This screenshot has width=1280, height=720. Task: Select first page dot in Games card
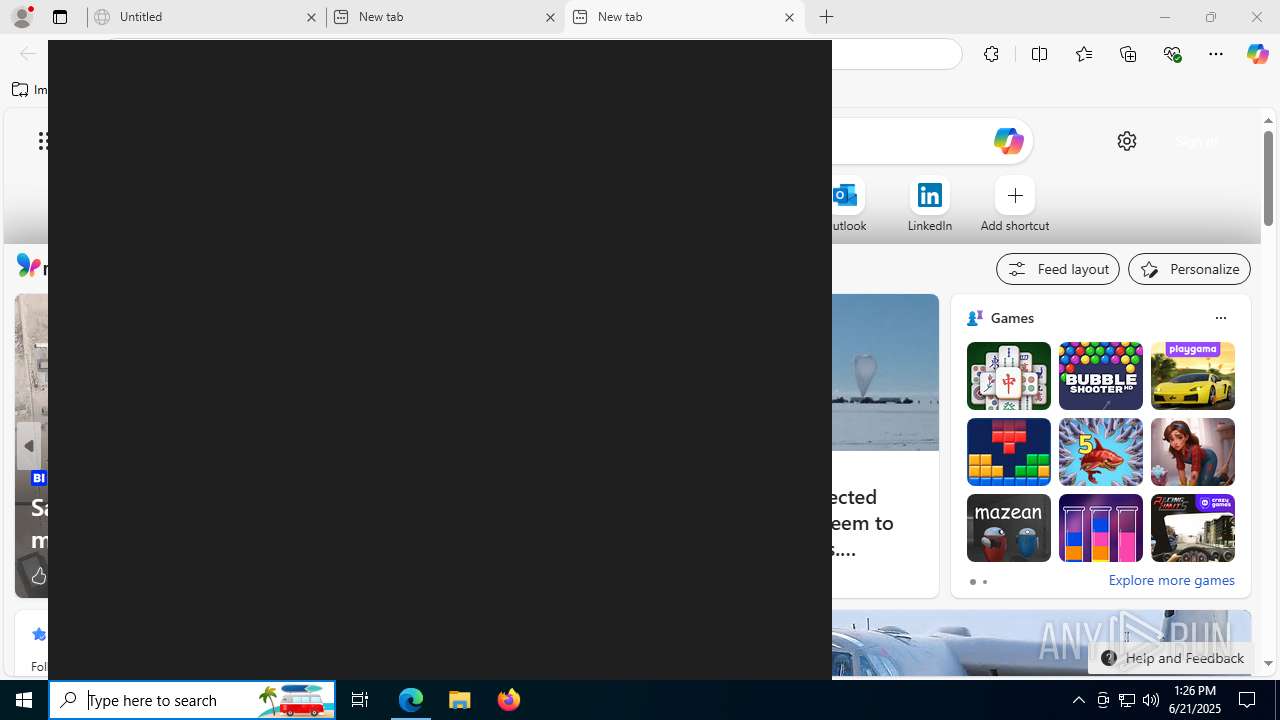point(972,582)
